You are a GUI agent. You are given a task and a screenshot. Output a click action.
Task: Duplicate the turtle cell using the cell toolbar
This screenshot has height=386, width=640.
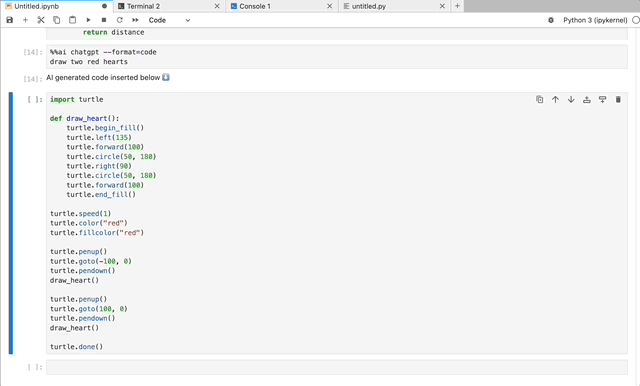tap(540, 100)
